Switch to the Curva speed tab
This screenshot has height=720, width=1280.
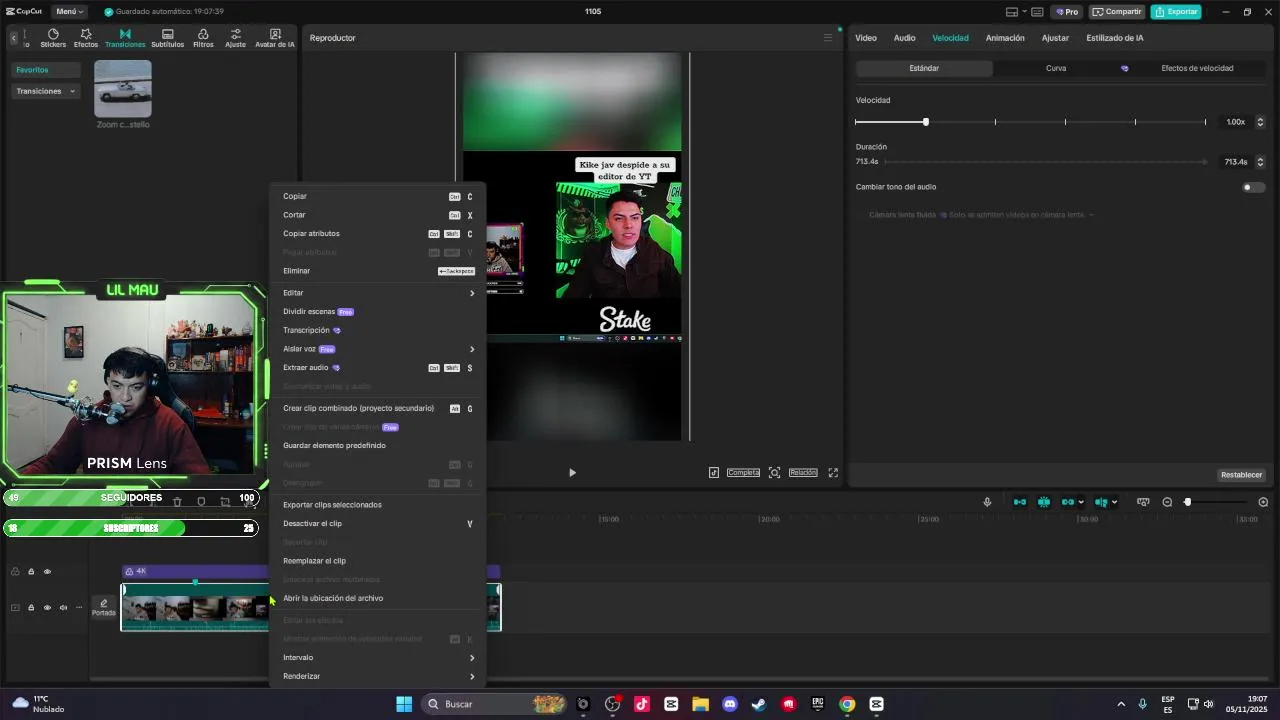(1056, 68)
